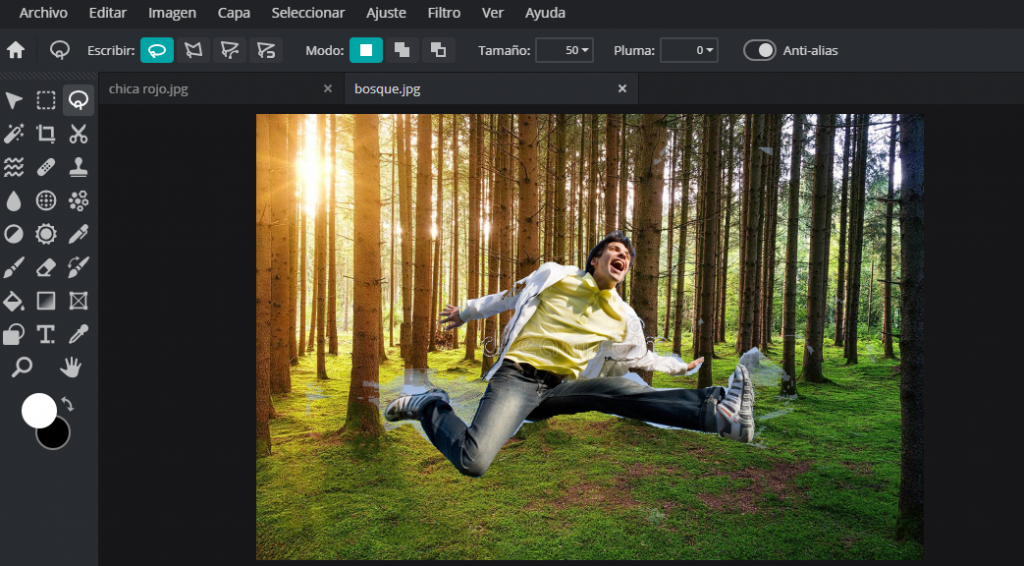Swap foreground and background colors
Screen dimensions: 1024x566
click(68, 404)
